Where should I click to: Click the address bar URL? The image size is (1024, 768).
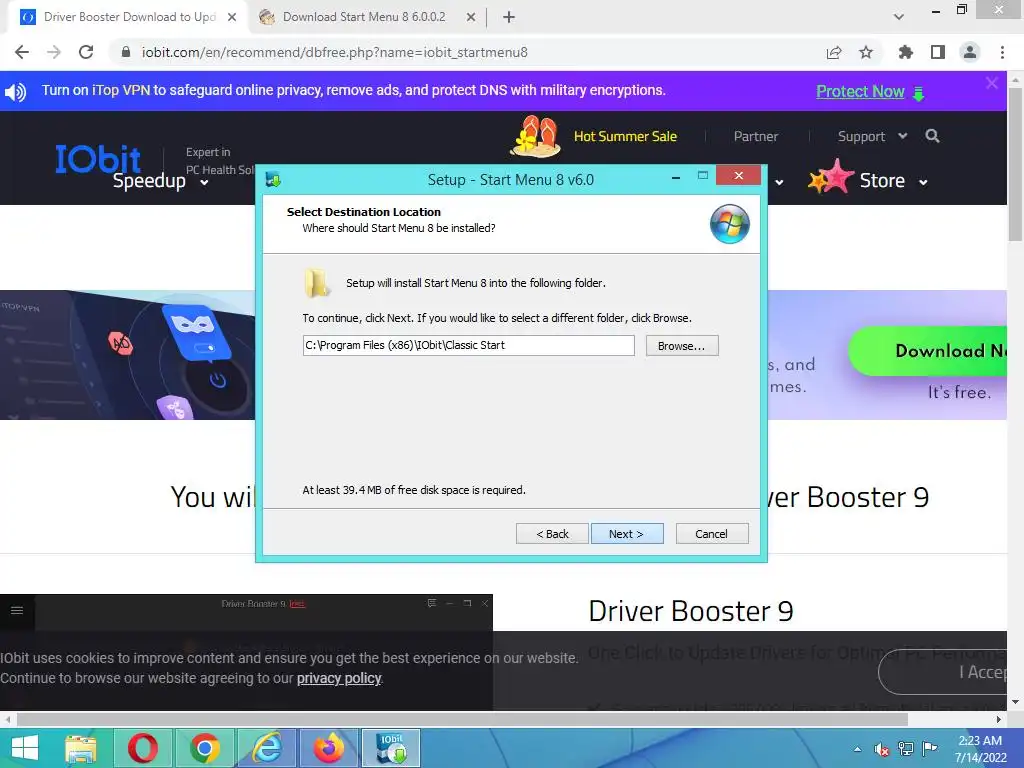click(x=334, y=52)
